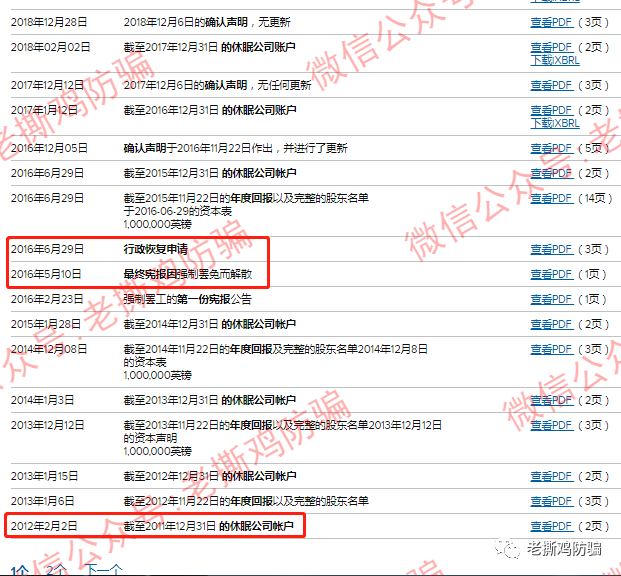Select the 强制罢工的第一份宪报公告 description
The width and height of the screenshot is (621, 576).
[187, 299]
